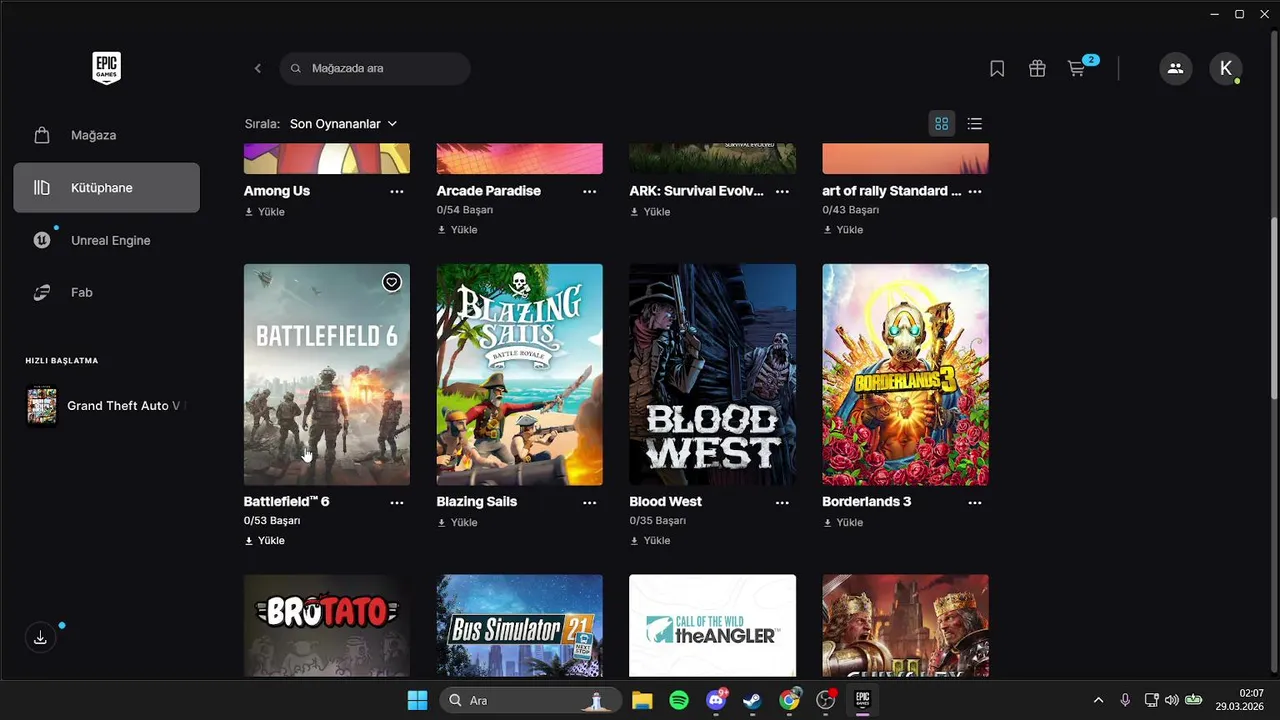Image resolution: width=1280 pixels, height=720 pixels.
Task: Open more options for ARK: Survival Evolved
Action: [782, 191]
